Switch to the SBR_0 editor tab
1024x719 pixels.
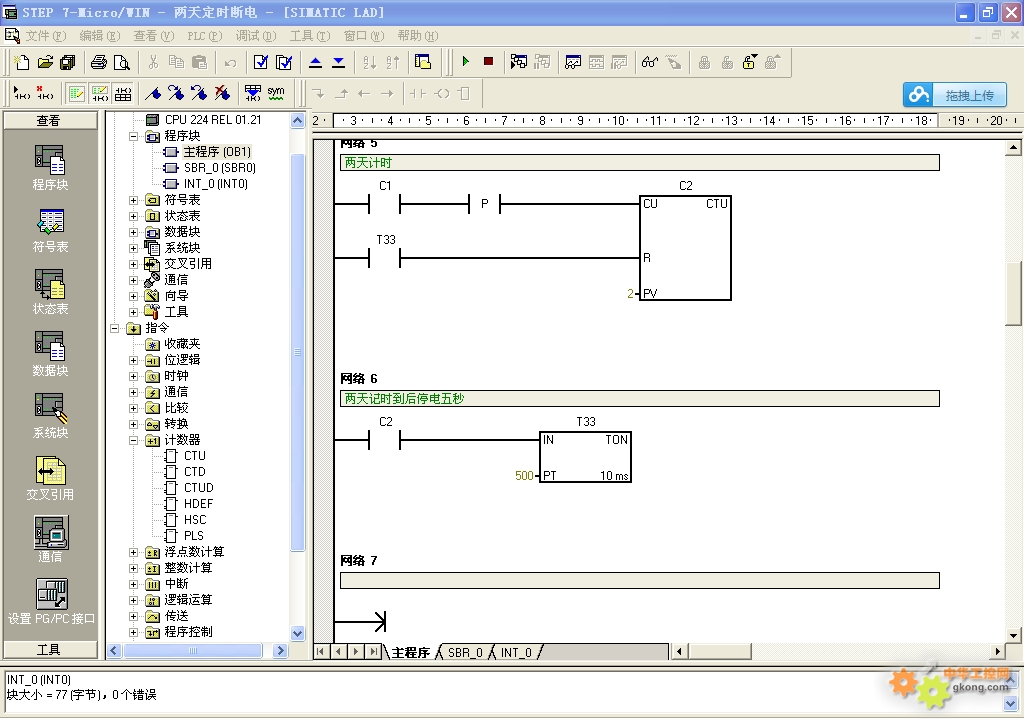click(465, 652)
